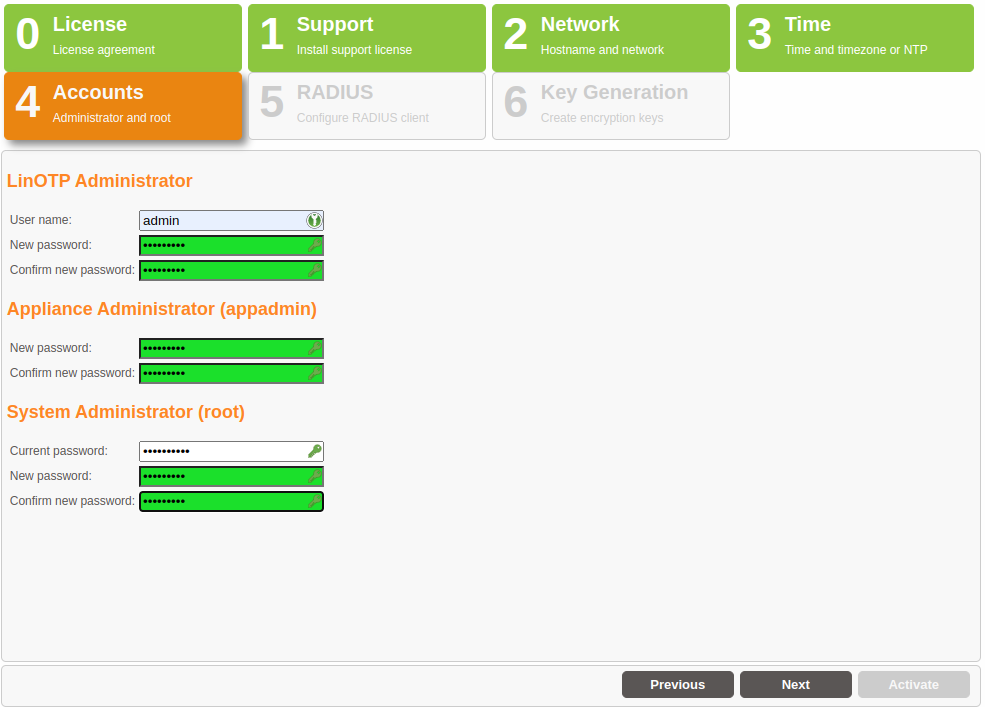Click key icon in LinOTP Confirm password field

pyautogui.click(x=314, y=270)
